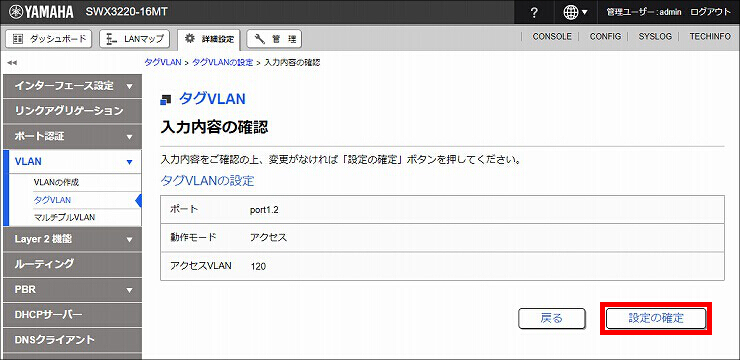This screenshot has width=740, height=360.
Task: Expand the ポート認証 menu
Action: 72,137
